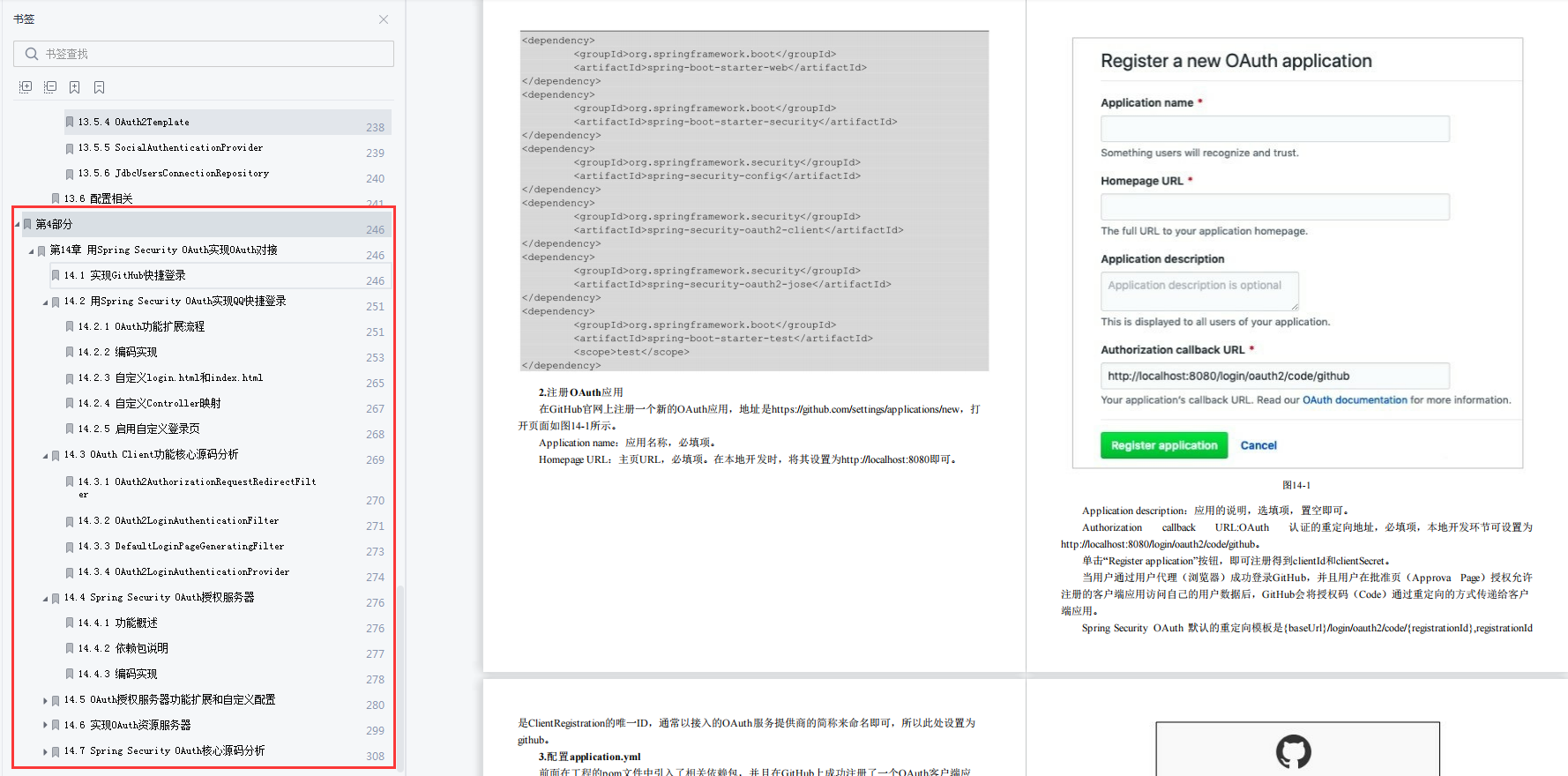Open bookmark 14.3.2 OAuth2LoginAuthenticationFilter

pos(178,520)
